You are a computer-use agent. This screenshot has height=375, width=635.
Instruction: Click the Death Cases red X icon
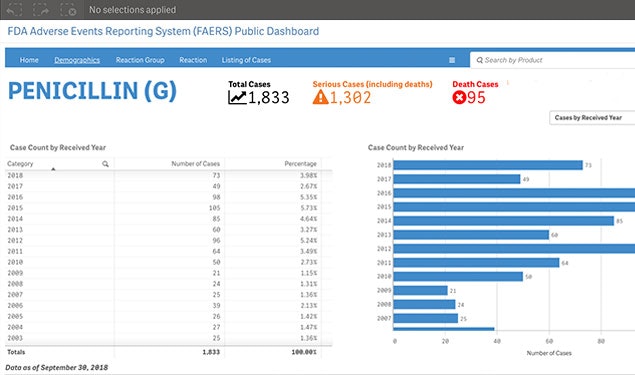(459, 98)
